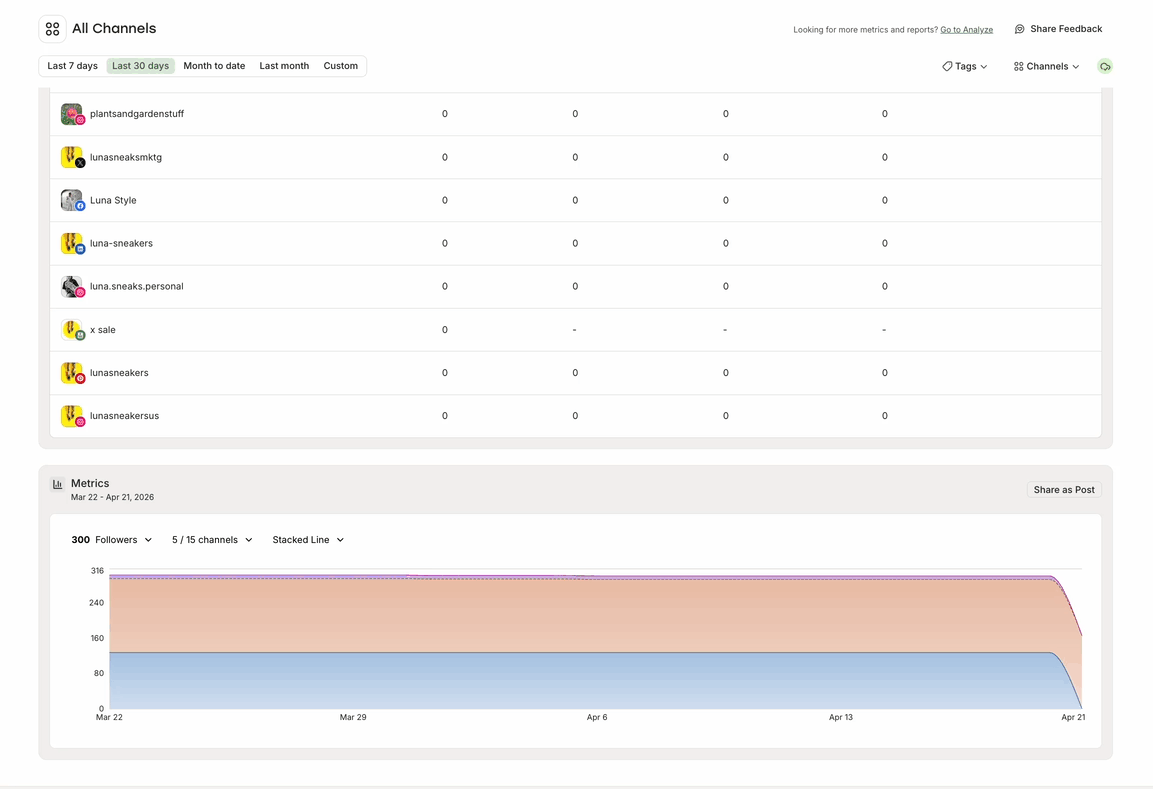Choose the Custom date range
Screen dimensions: 1153x789
[340, 65]
